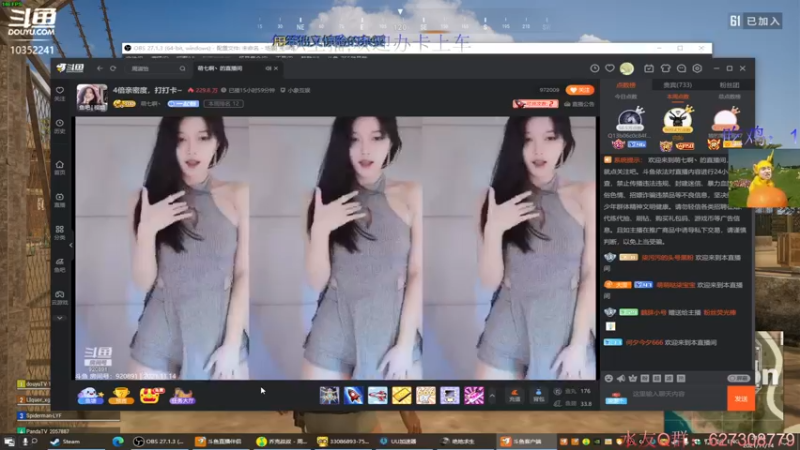Viewport: 800px width, 450px height.
Task: Click the weekly rank 12 badge
Action: tap(223, 104)
